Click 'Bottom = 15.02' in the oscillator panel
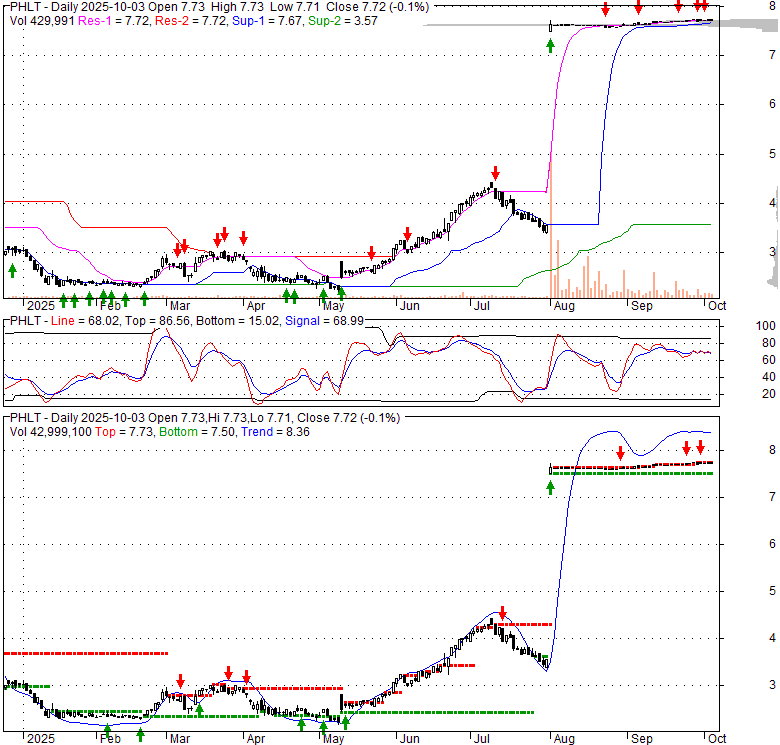Image resolution: width=780 pixels, height=745 pixels. pos(238,321)
